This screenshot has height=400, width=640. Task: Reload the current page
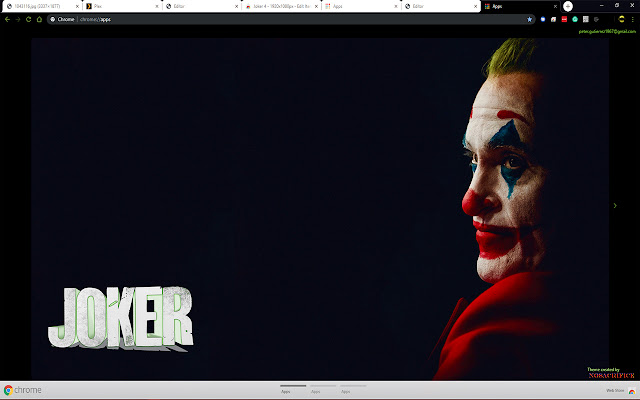pyautogui.click(x=29, y=19)
